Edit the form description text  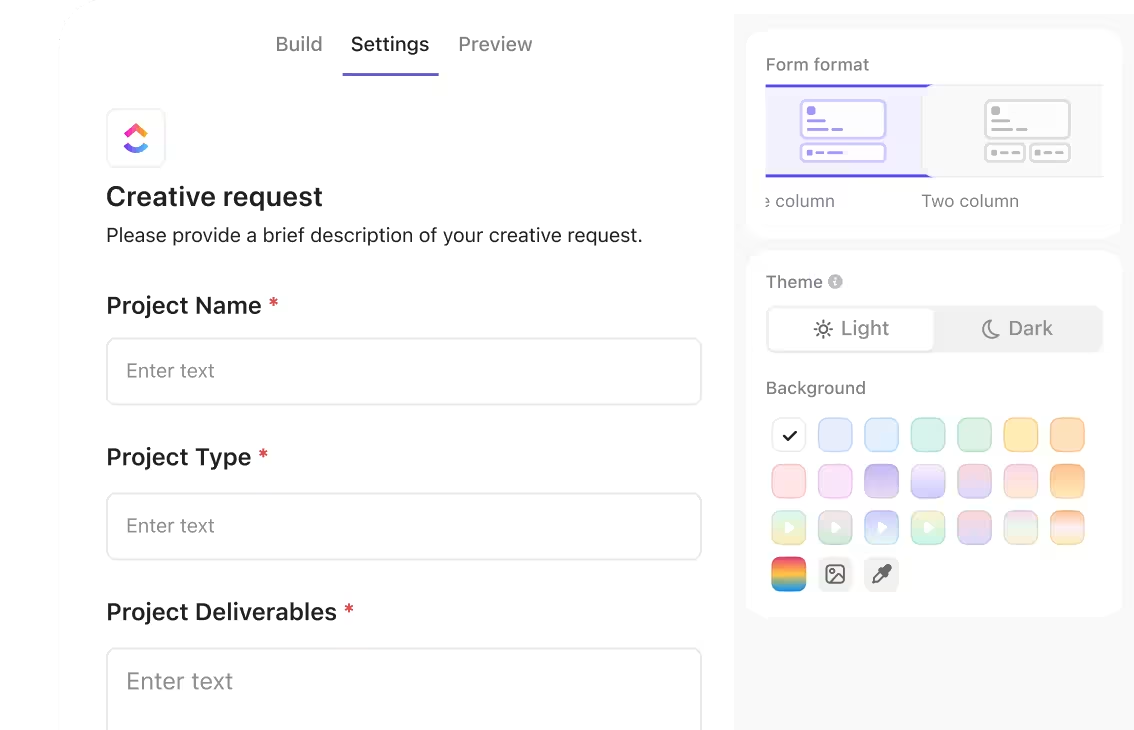click(374, 236)
